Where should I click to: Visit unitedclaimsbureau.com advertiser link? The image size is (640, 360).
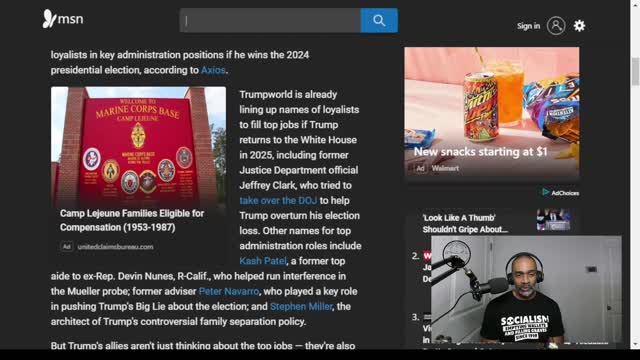click(x=116, y=247)
